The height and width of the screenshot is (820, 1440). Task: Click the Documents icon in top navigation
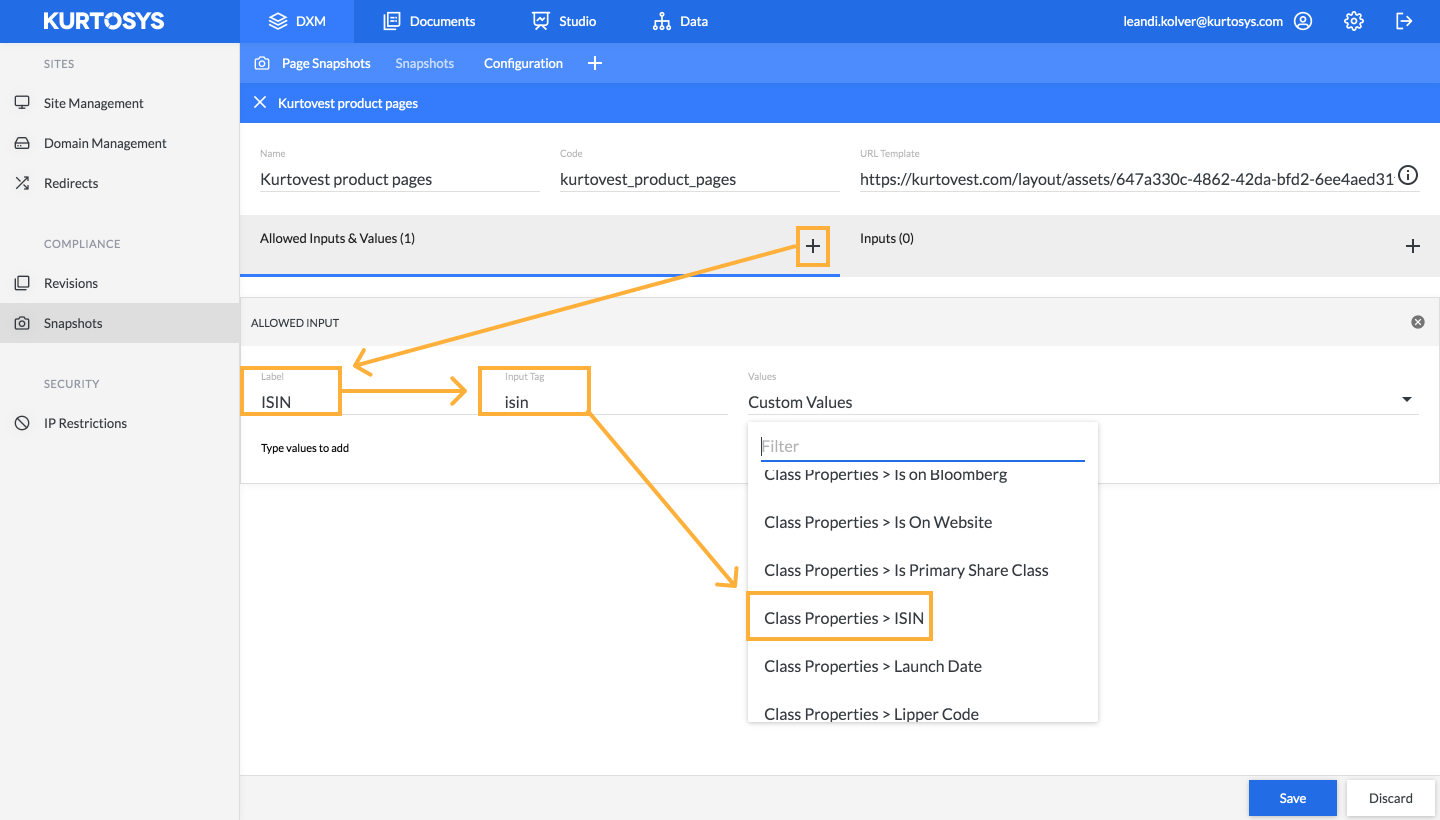[392, 21]
